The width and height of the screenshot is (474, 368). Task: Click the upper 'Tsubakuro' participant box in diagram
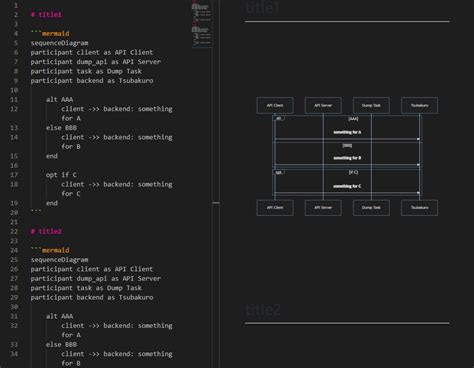(x=419, y=105)
